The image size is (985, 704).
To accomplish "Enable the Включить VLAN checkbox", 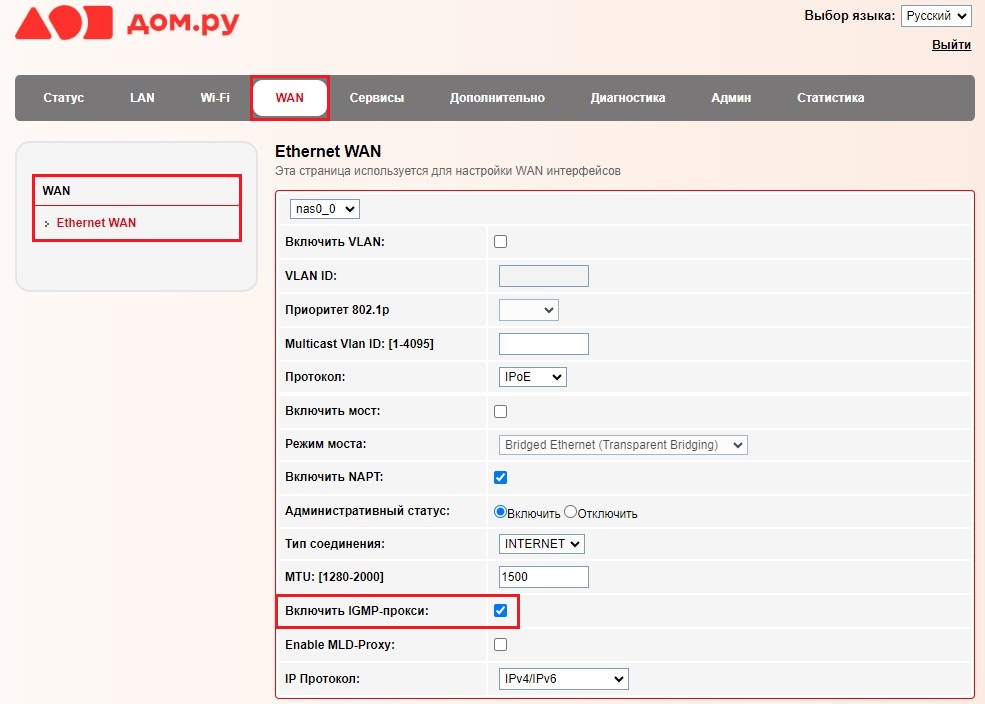I will [x=501, y=242].
